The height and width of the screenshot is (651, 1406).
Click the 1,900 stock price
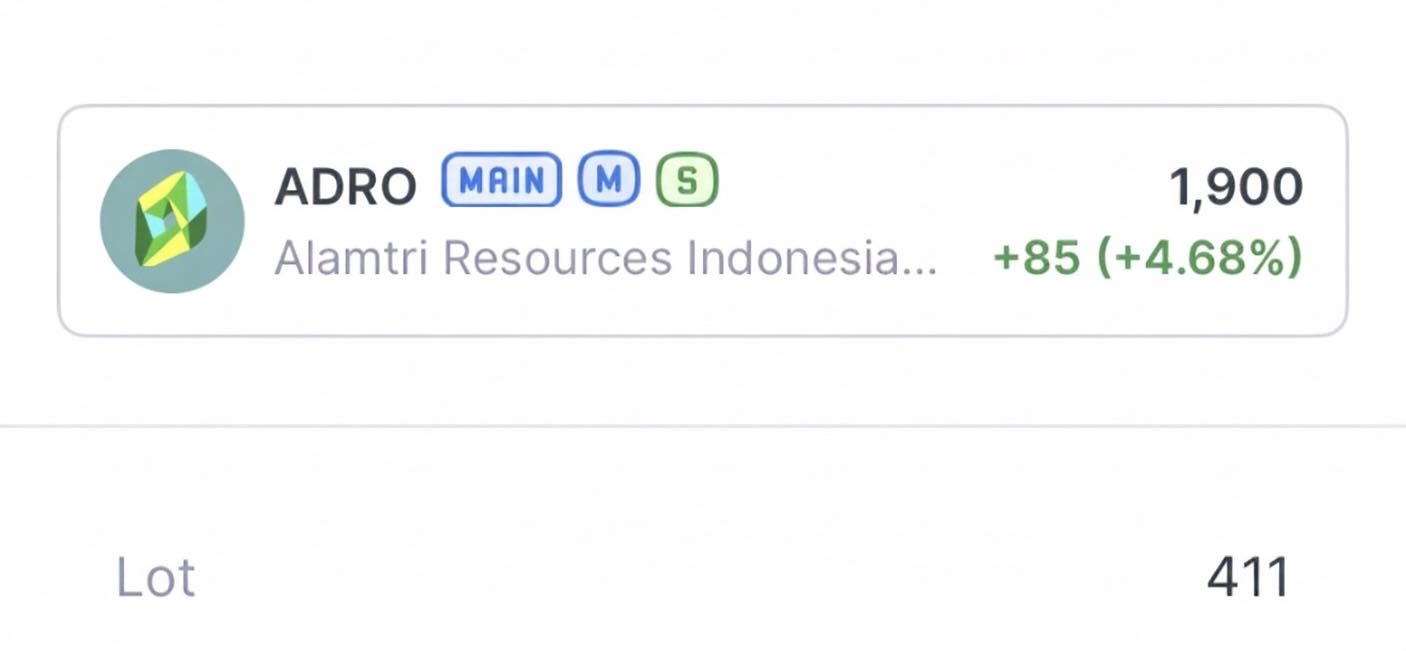coord(1236,187)
